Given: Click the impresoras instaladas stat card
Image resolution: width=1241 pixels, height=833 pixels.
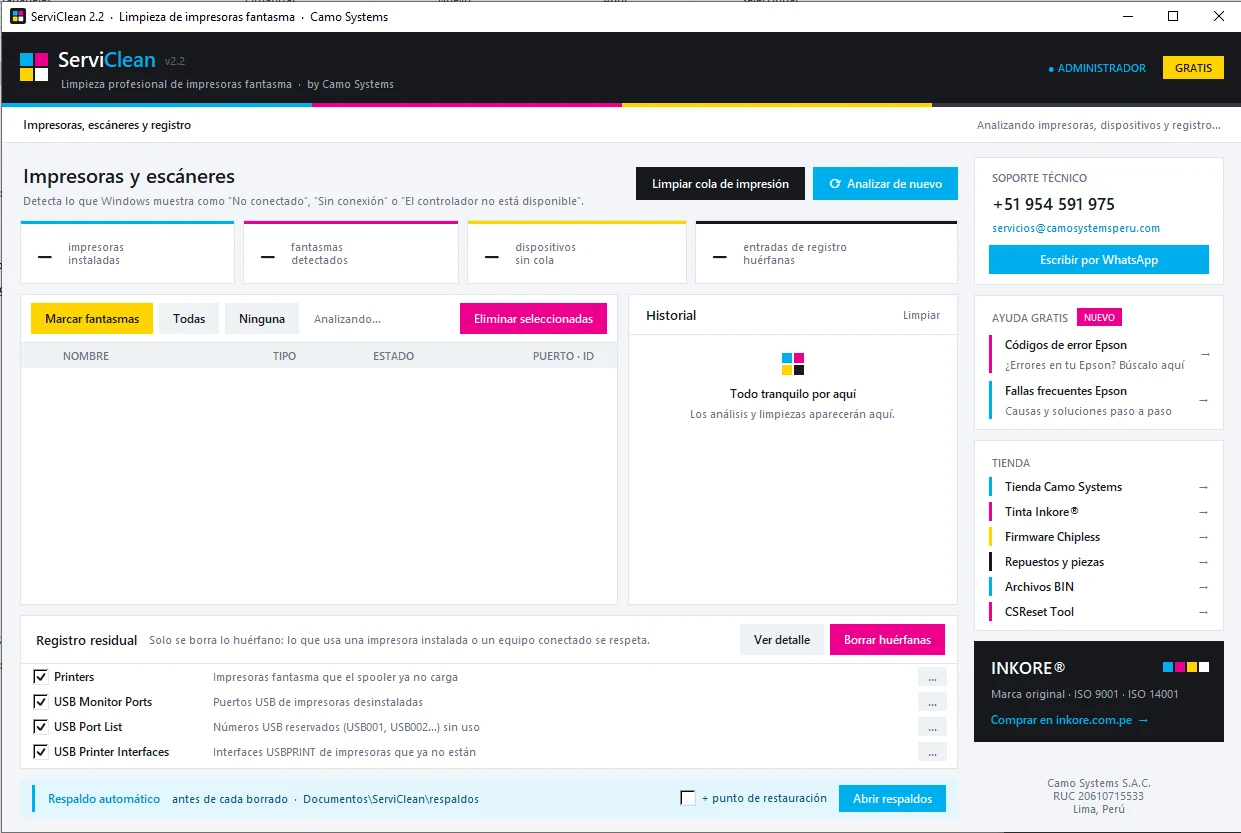Looking at the screenshot, I should tap(127, 253).
